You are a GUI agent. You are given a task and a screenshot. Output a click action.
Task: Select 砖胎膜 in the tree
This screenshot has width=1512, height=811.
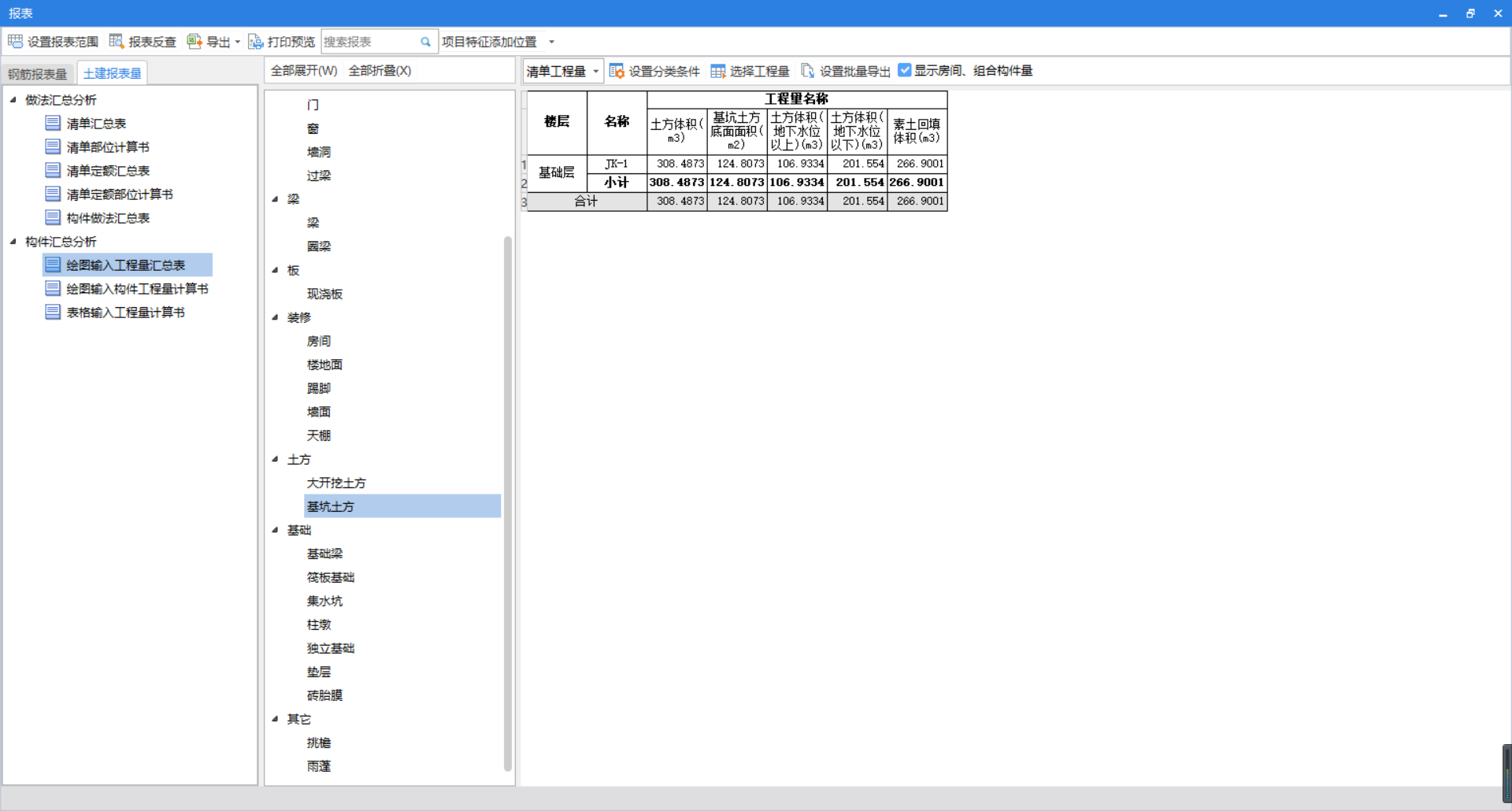(324, 695)
